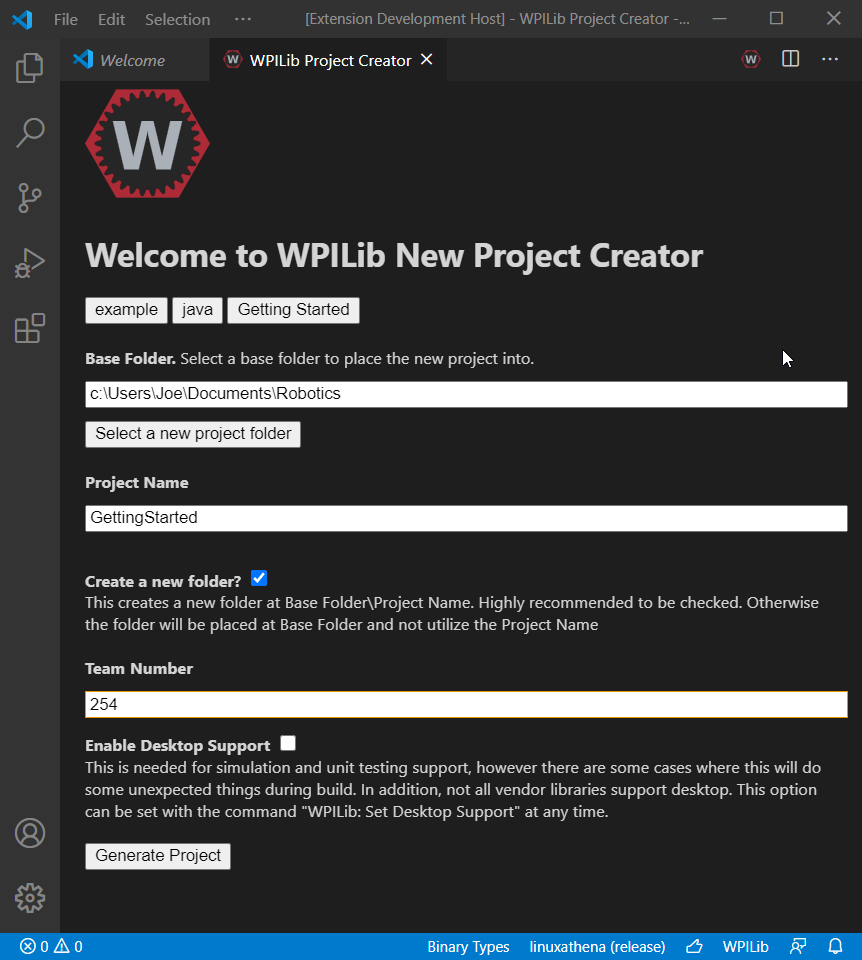This screenshot has width=862, height=960.
Task: Click WPILib in the status bar
Action: (745, 947)
